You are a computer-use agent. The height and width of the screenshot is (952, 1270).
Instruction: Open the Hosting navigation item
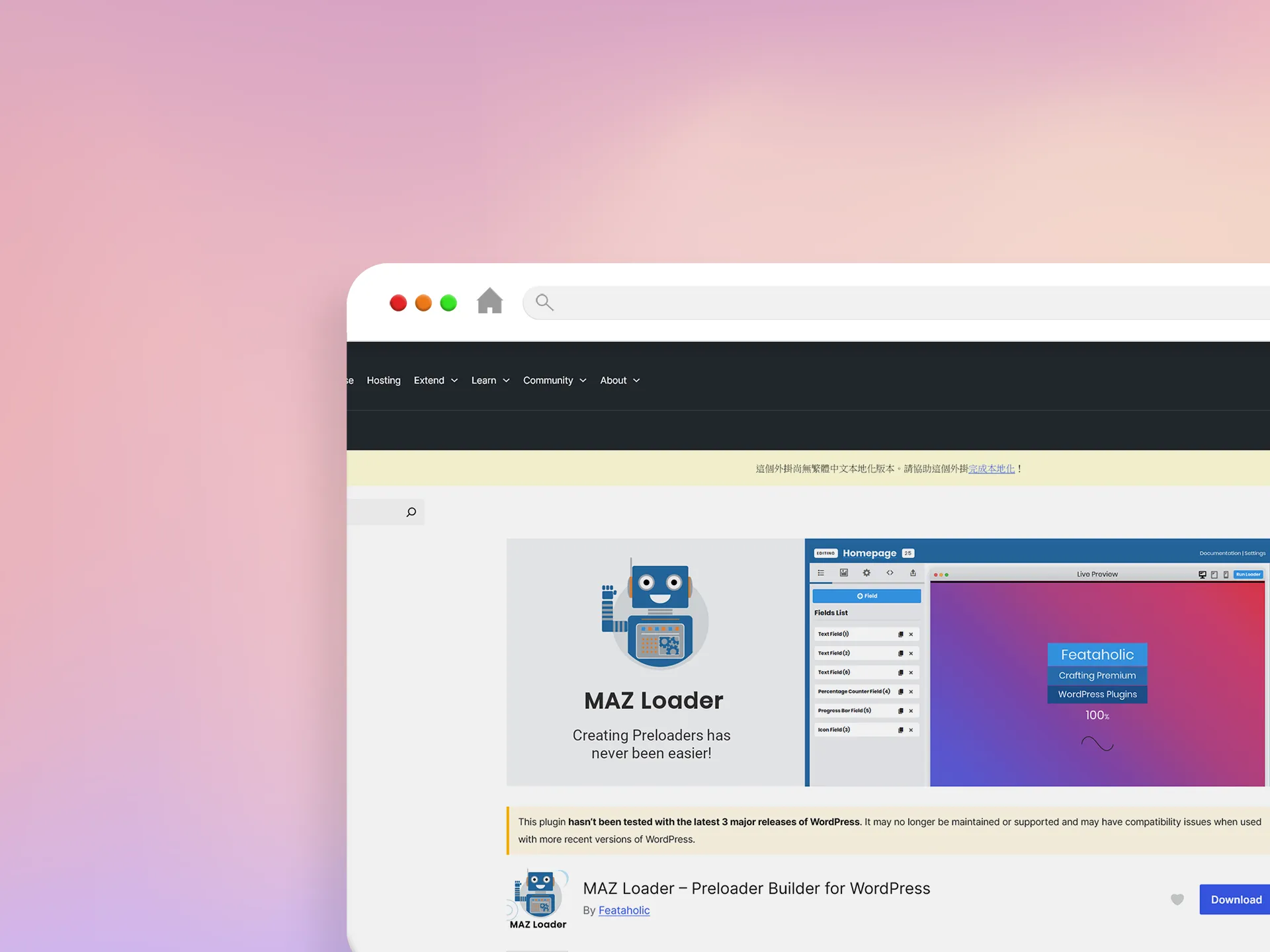pos(384,380)
